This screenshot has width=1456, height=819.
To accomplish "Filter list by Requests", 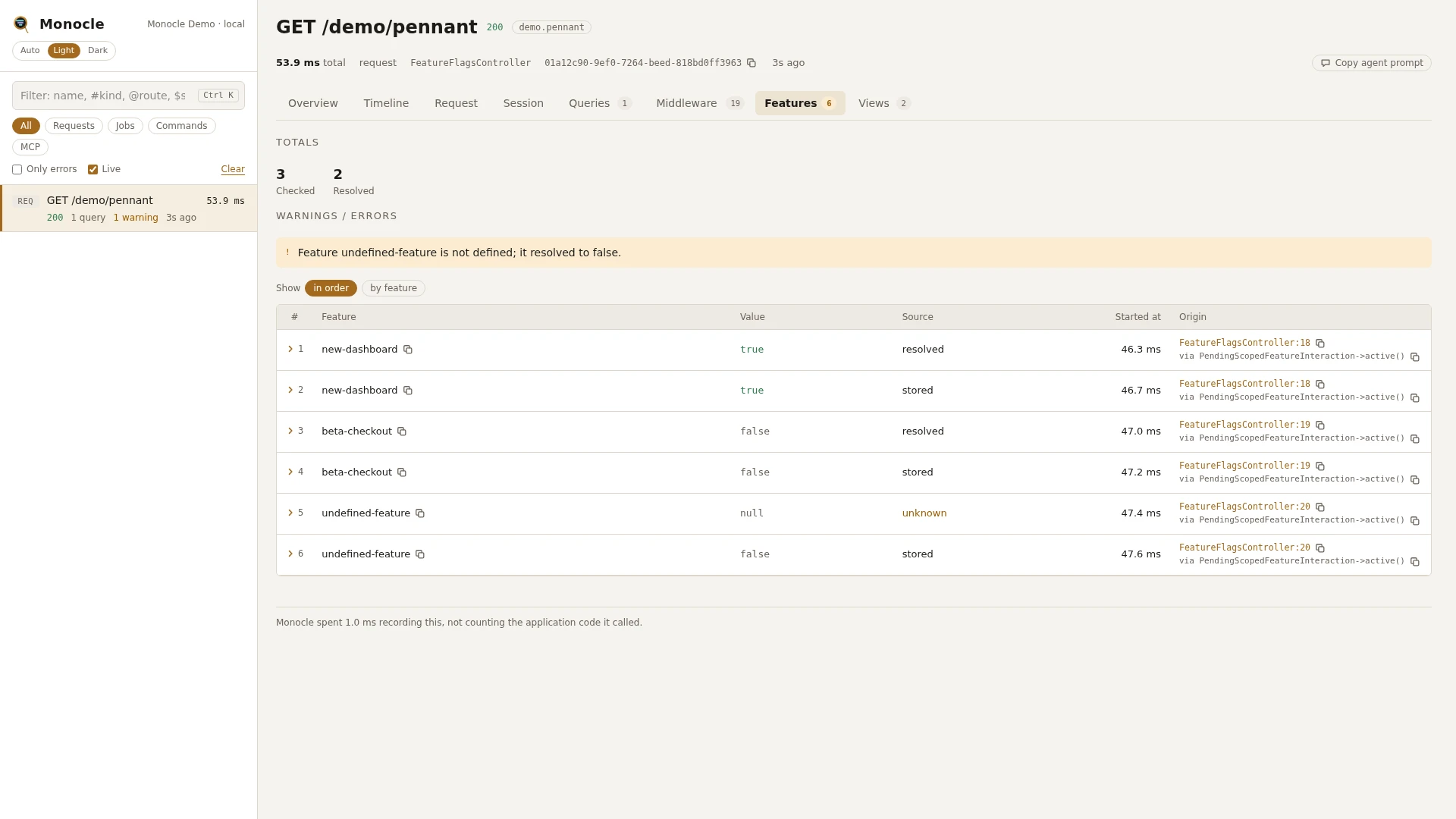I will coord(74,126).
